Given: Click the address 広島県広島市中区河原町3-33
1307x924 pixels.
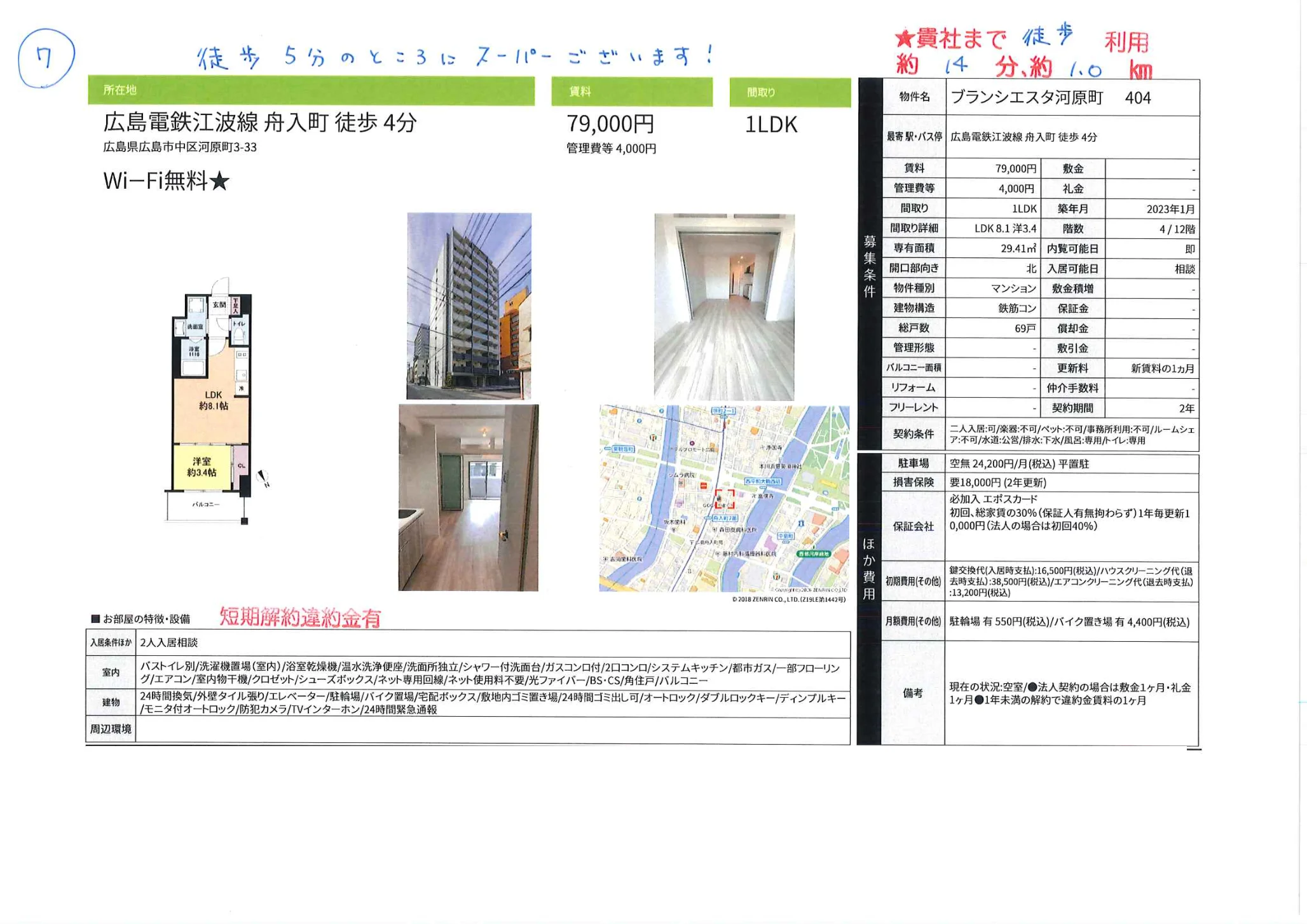Looking at the screenshot, I should click(x=180, y=147).
